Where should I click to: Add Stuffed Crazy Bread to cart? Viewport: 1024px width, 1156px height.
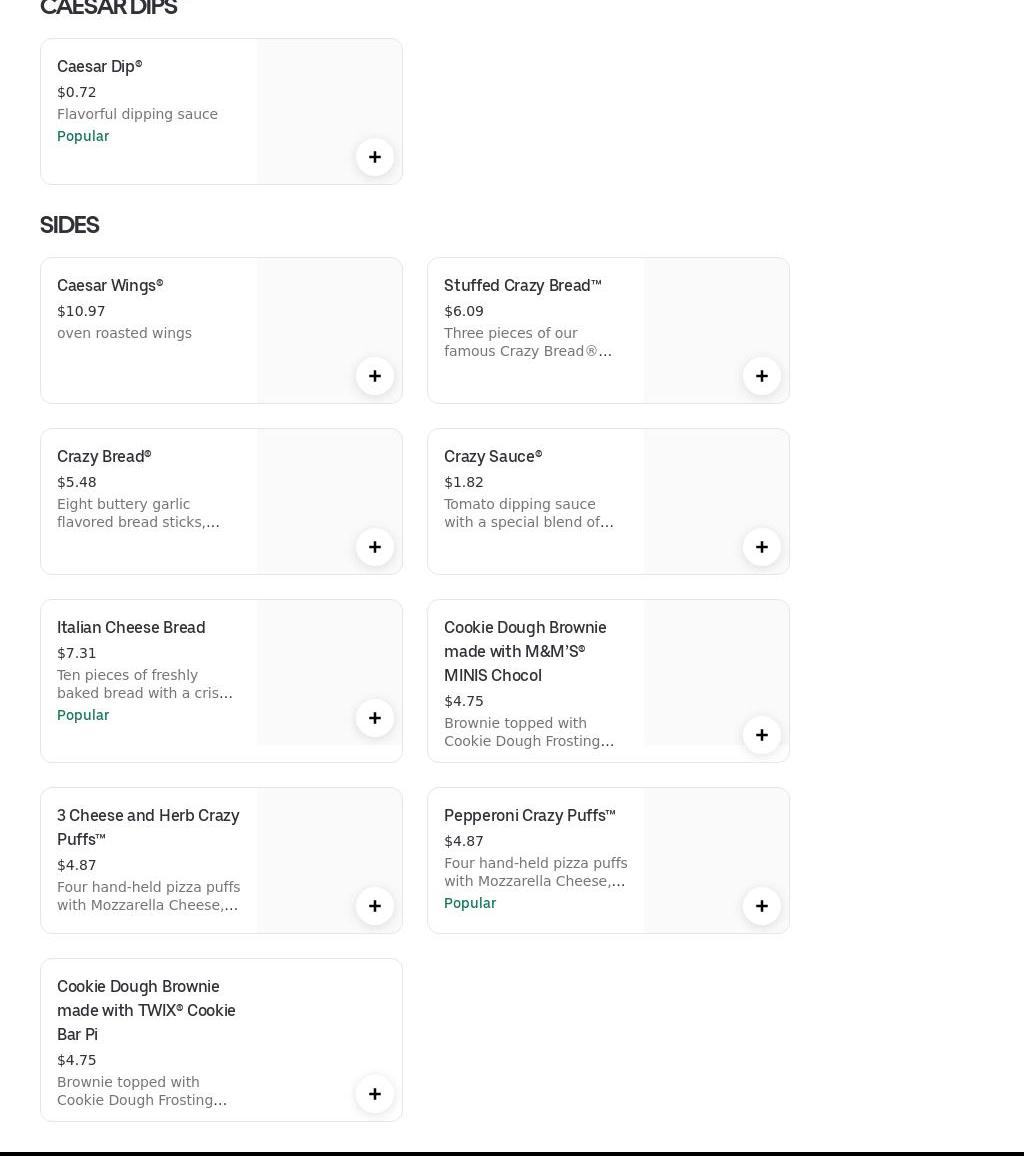pyautogui.click(x=762, y=376)
